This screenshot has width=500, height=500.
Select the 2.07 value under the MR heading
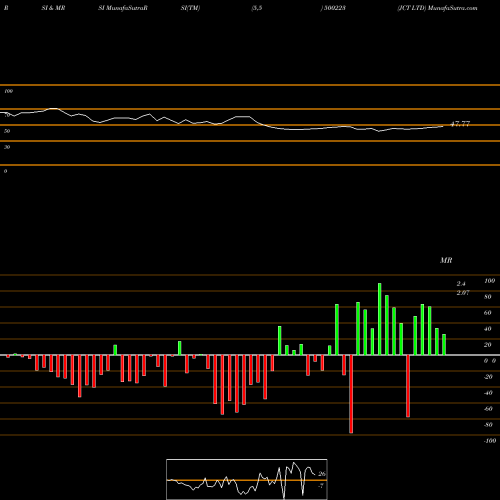(x=463, y=293)
